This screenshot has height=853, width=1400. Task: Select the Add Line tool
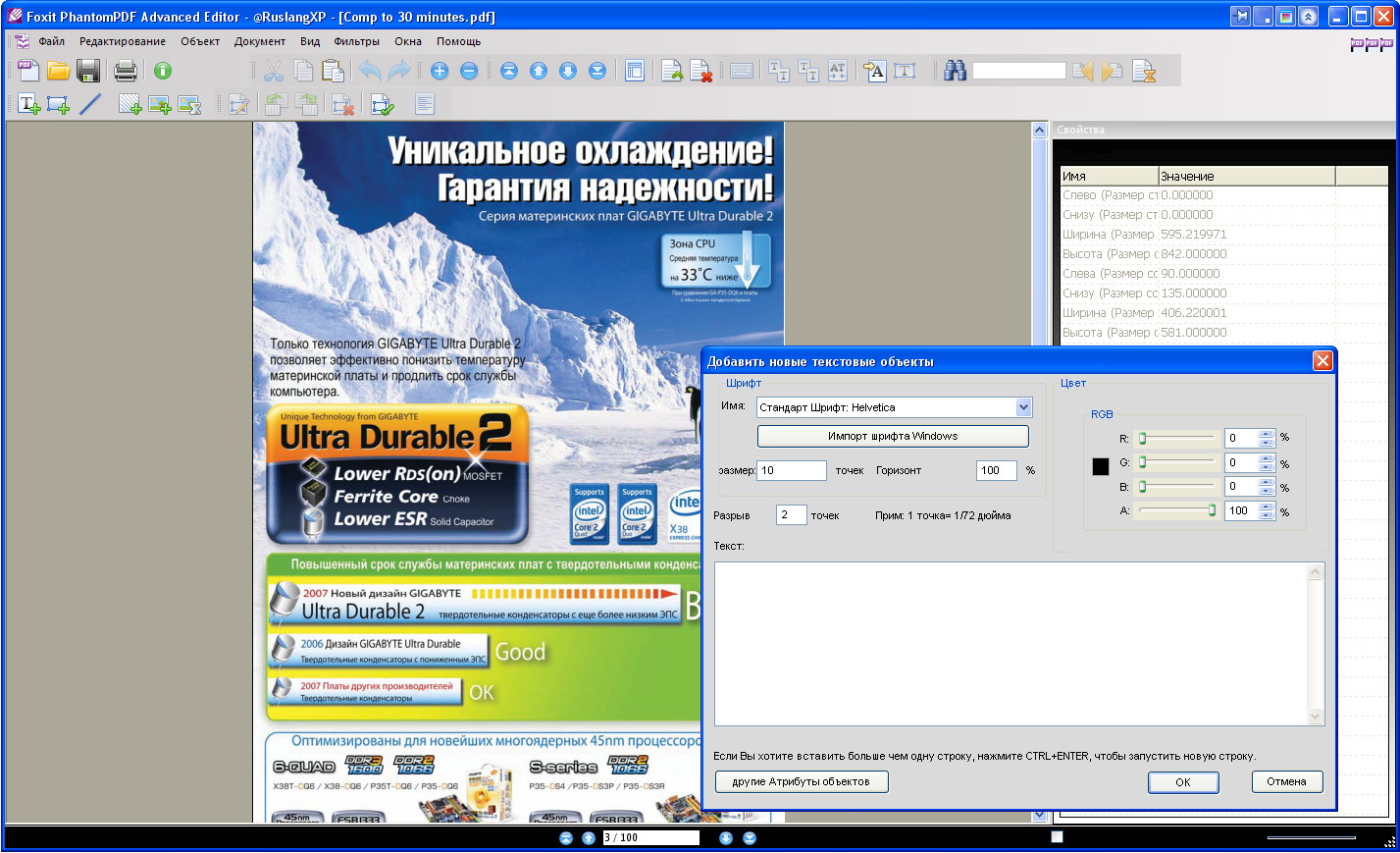coord(90,104)
